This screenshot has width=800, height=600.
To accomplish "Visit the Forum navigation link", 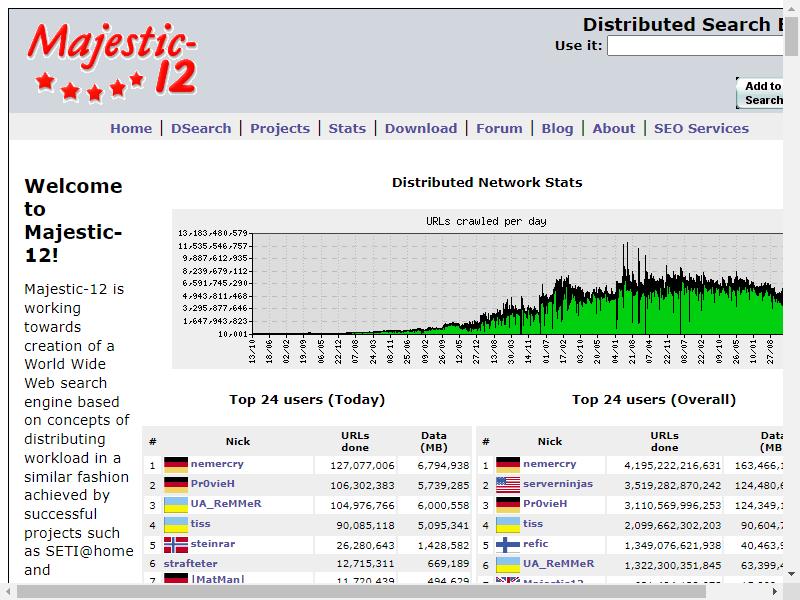I will tap(499, 129).
